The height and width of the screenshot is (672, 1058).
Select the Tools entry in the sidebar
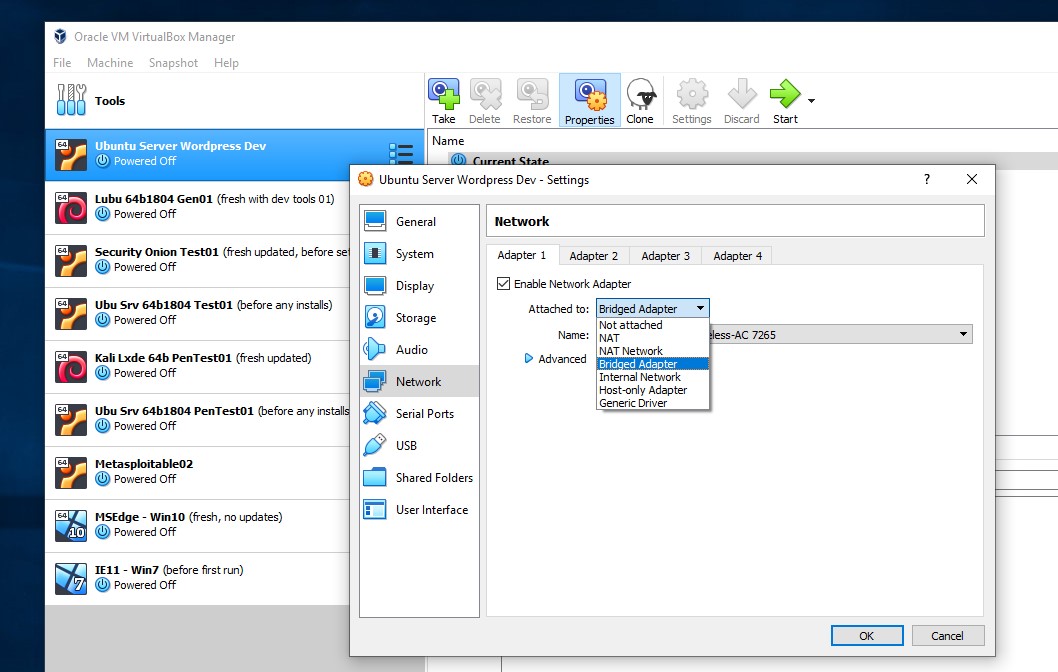tap(234, 101)
